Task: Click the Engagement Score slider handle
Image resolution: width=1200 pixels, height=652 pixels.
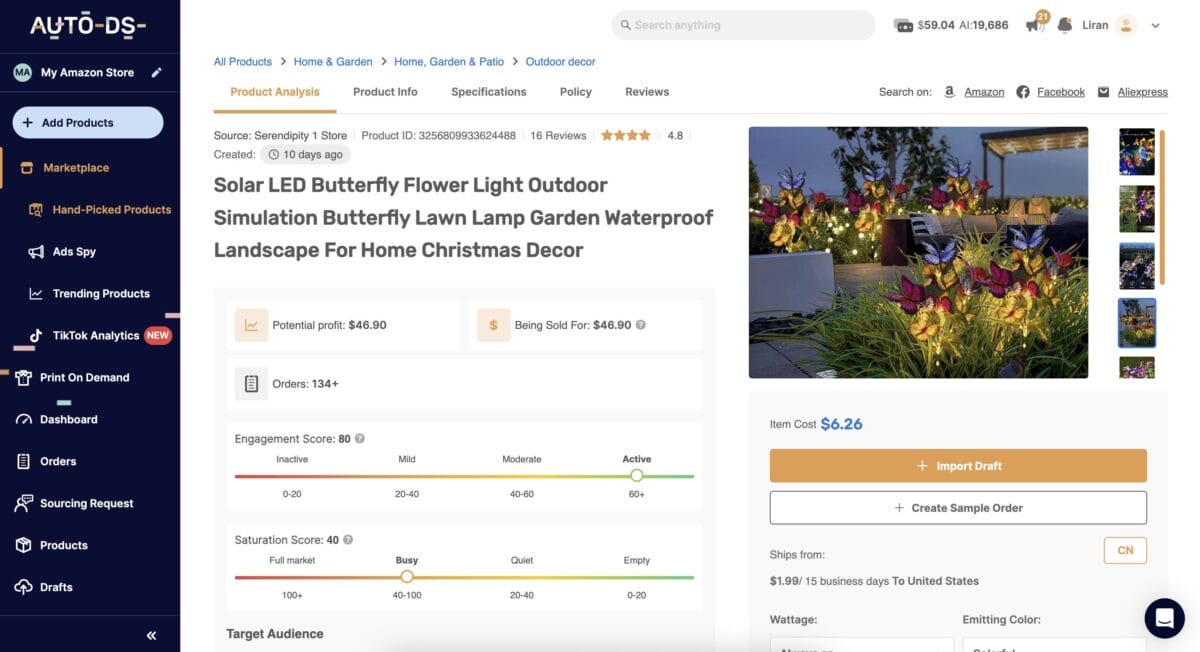Action: [x=636, y=477]
